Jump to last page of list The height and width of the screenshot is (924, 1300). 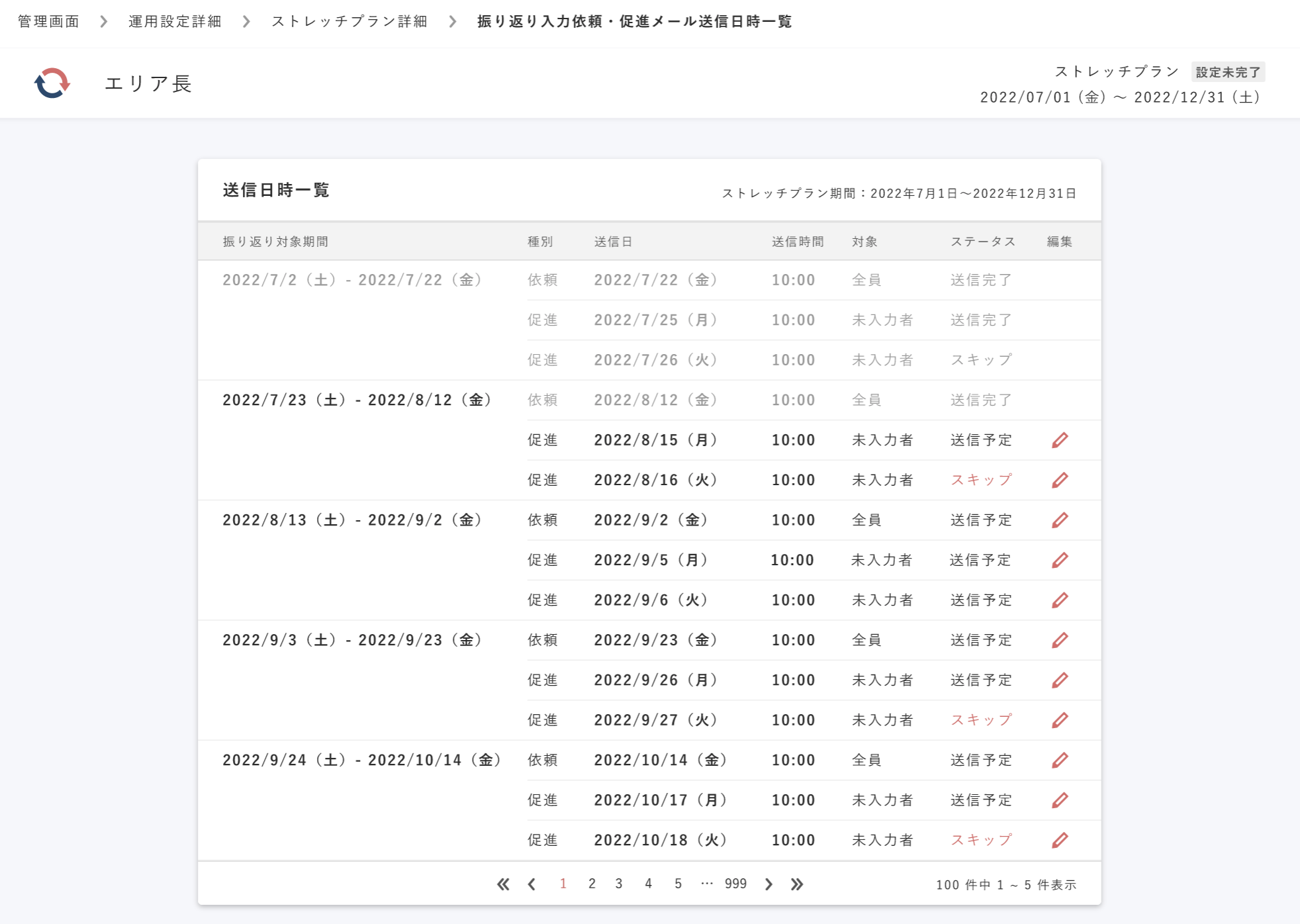tap(797, 884)
